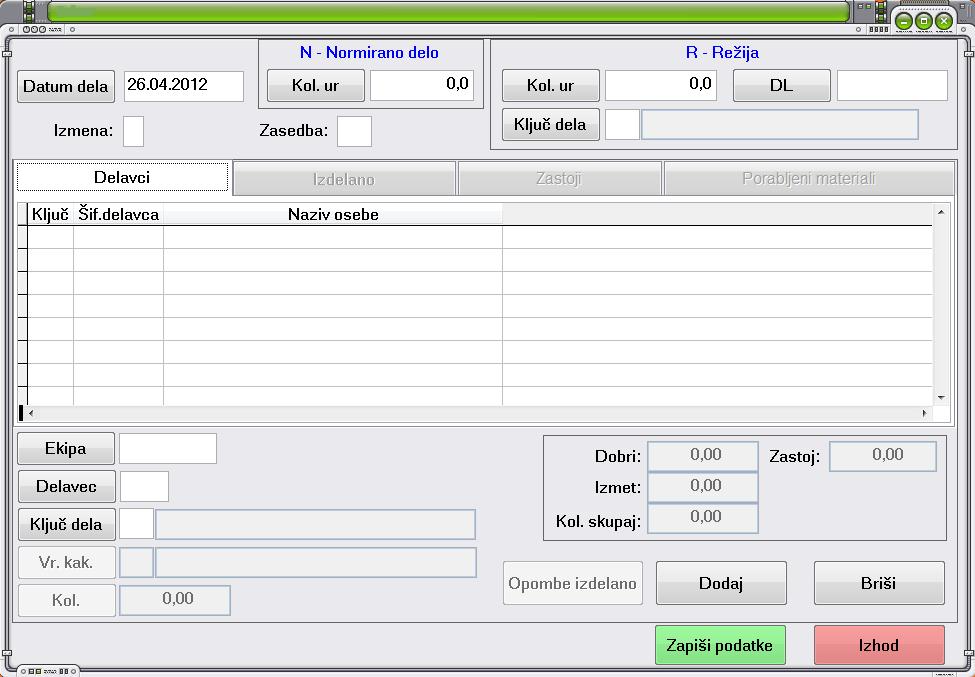Image resolution: width=975 pixels, height=677 pixels.
Task: Open the Delavec lookup button
Action: pyautogui.click(x=67, y=486)
